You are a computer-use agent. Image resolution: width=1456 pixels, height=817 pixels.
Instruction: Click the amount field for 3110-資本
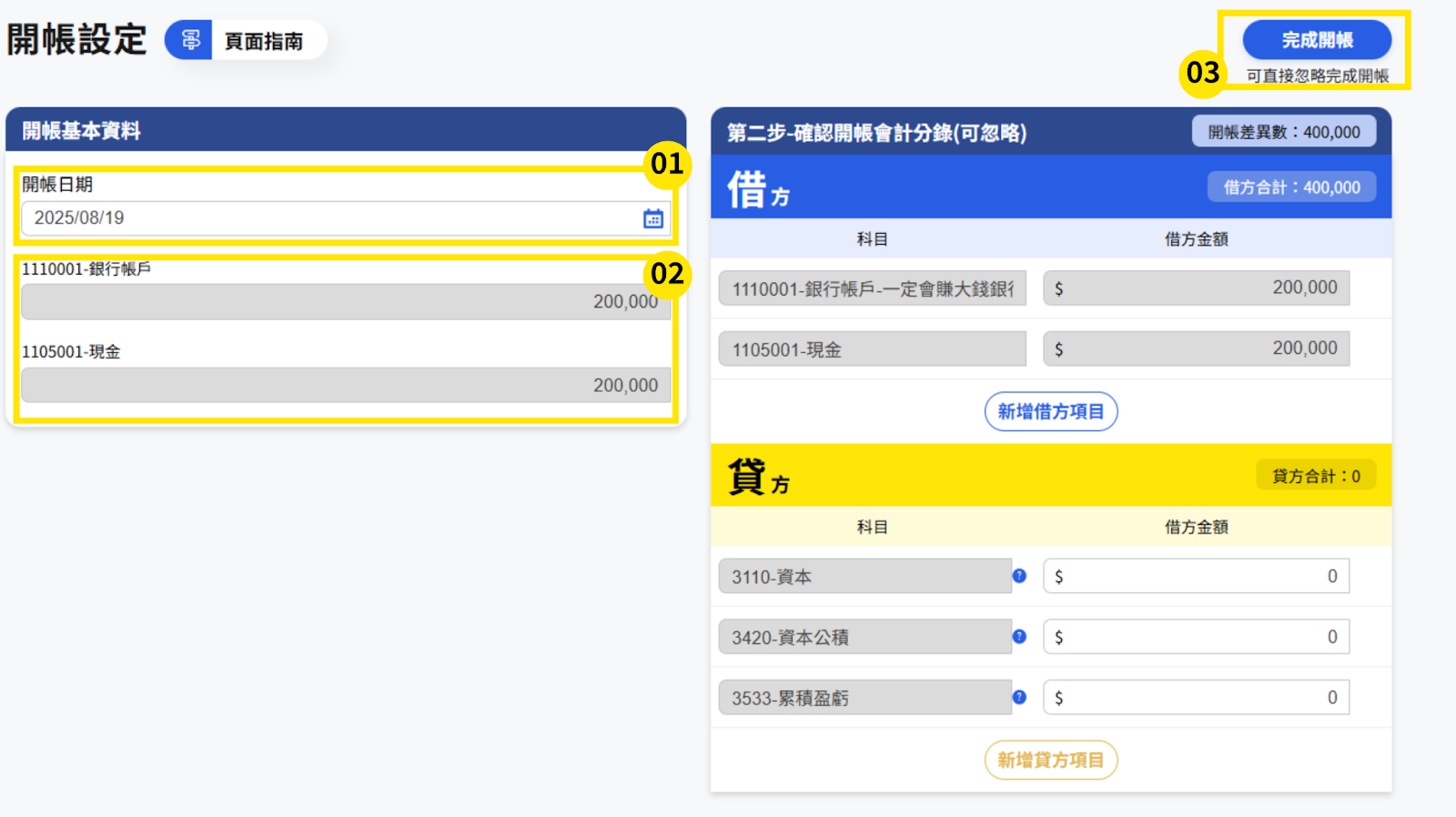tap(1197, 576)
